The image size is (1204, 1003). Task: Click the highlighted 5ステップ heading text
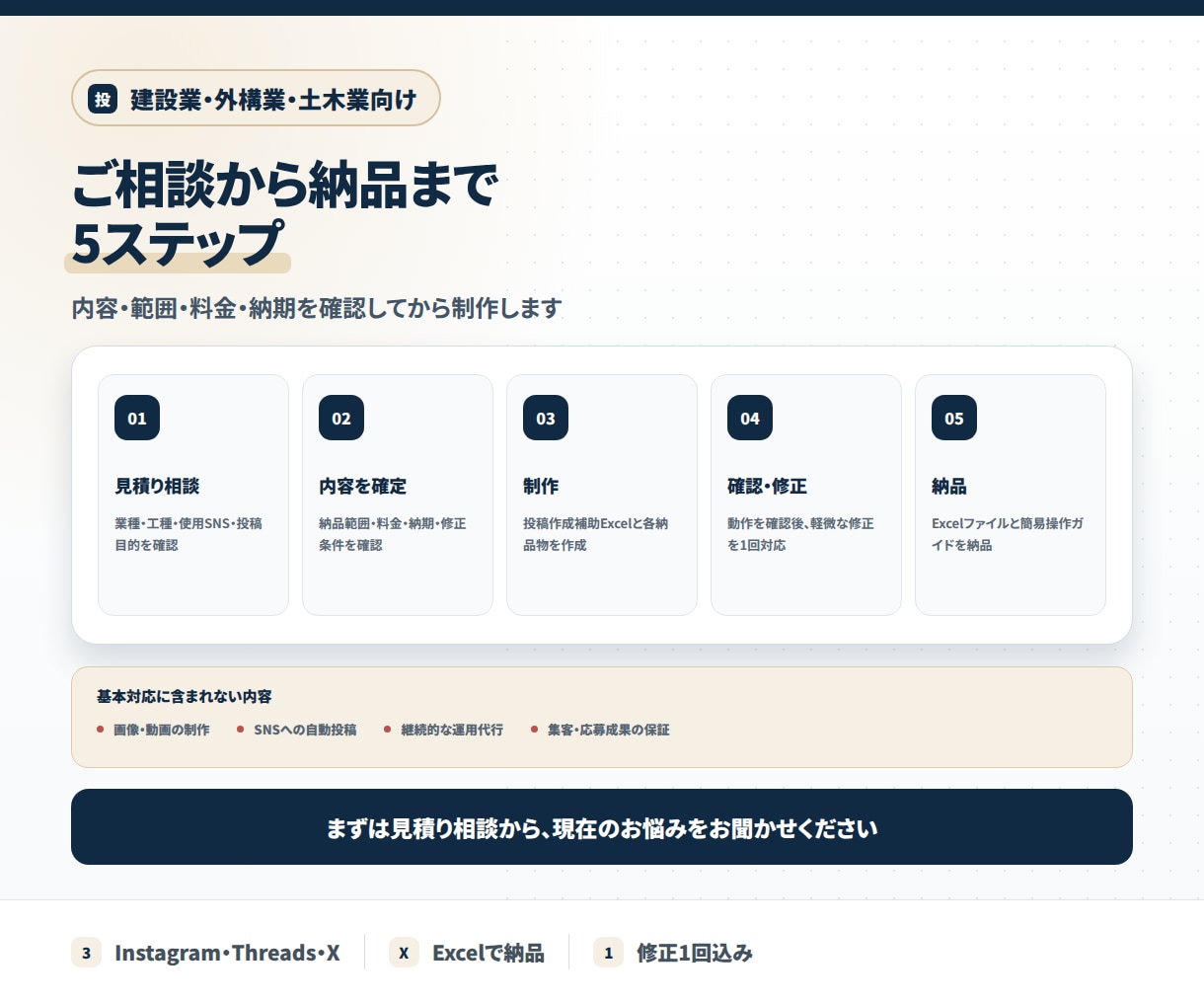coord(178,243)
